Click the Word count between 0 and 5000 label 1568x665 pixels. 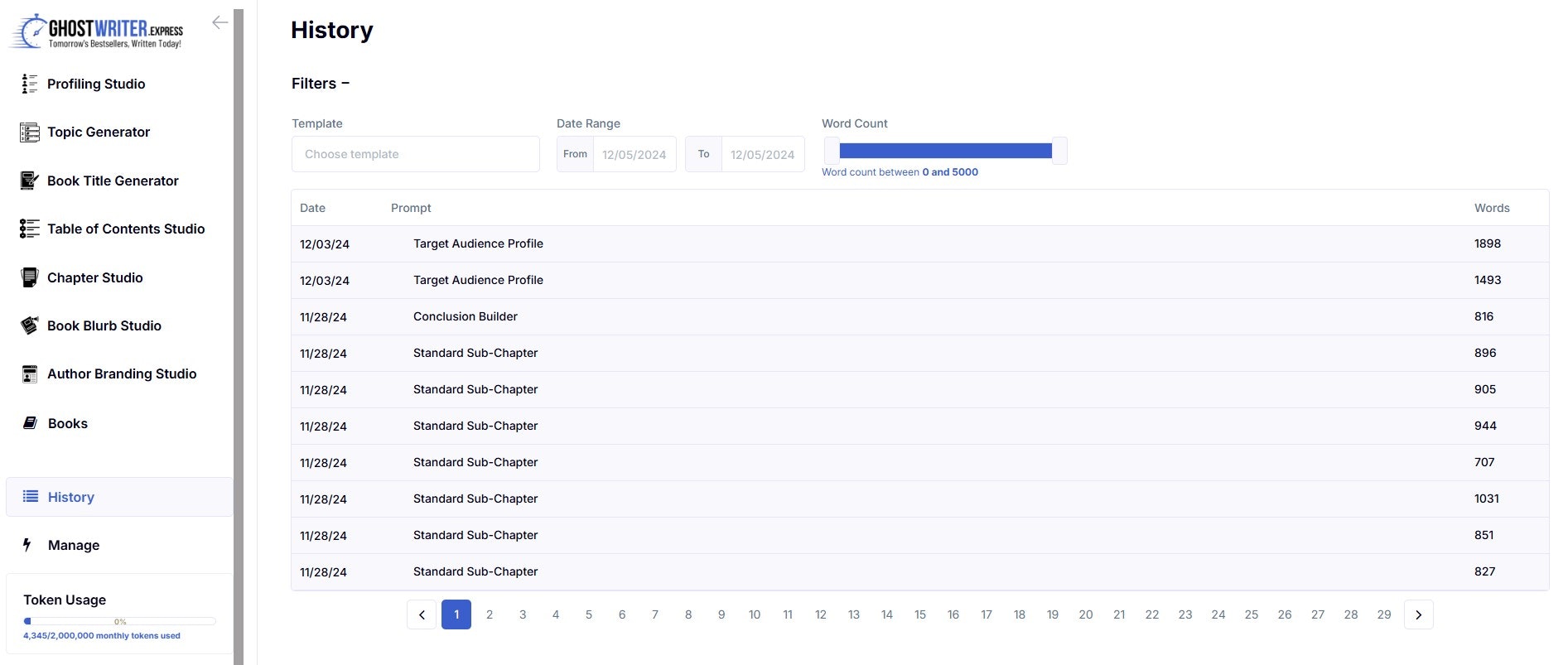point(900,172)
